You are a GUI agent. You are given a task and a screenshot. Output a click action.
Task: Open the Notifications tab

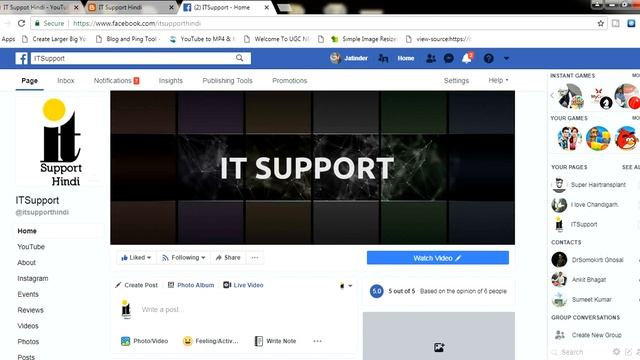click(x=116, y=80)
